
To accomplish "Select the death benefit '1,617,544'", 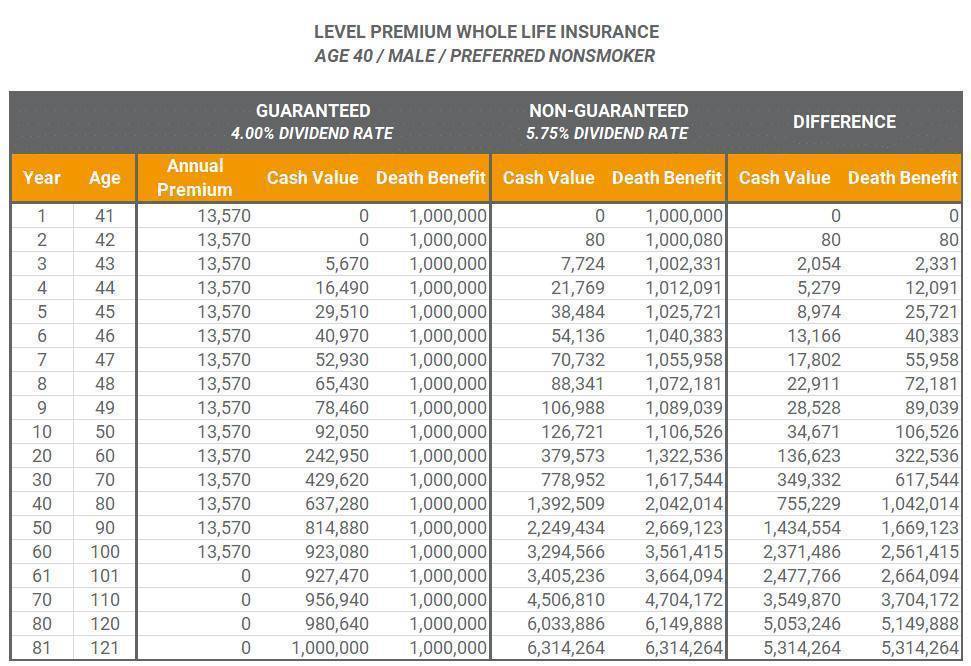I will (684, 480).
